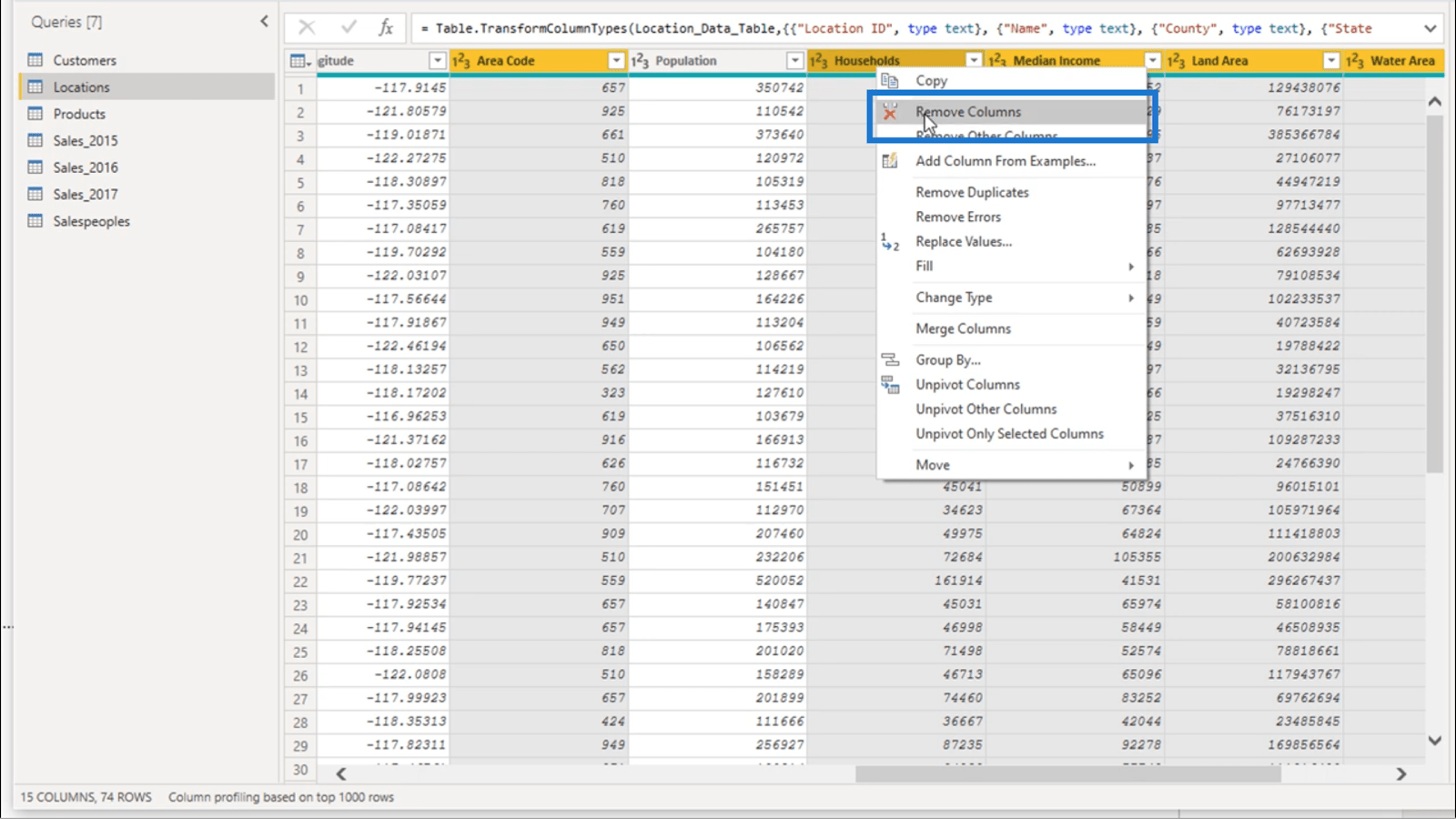Viewport: 1456px width, 819px height.
Task: Click the scroll up arrow
Action: click(1434, 102)
